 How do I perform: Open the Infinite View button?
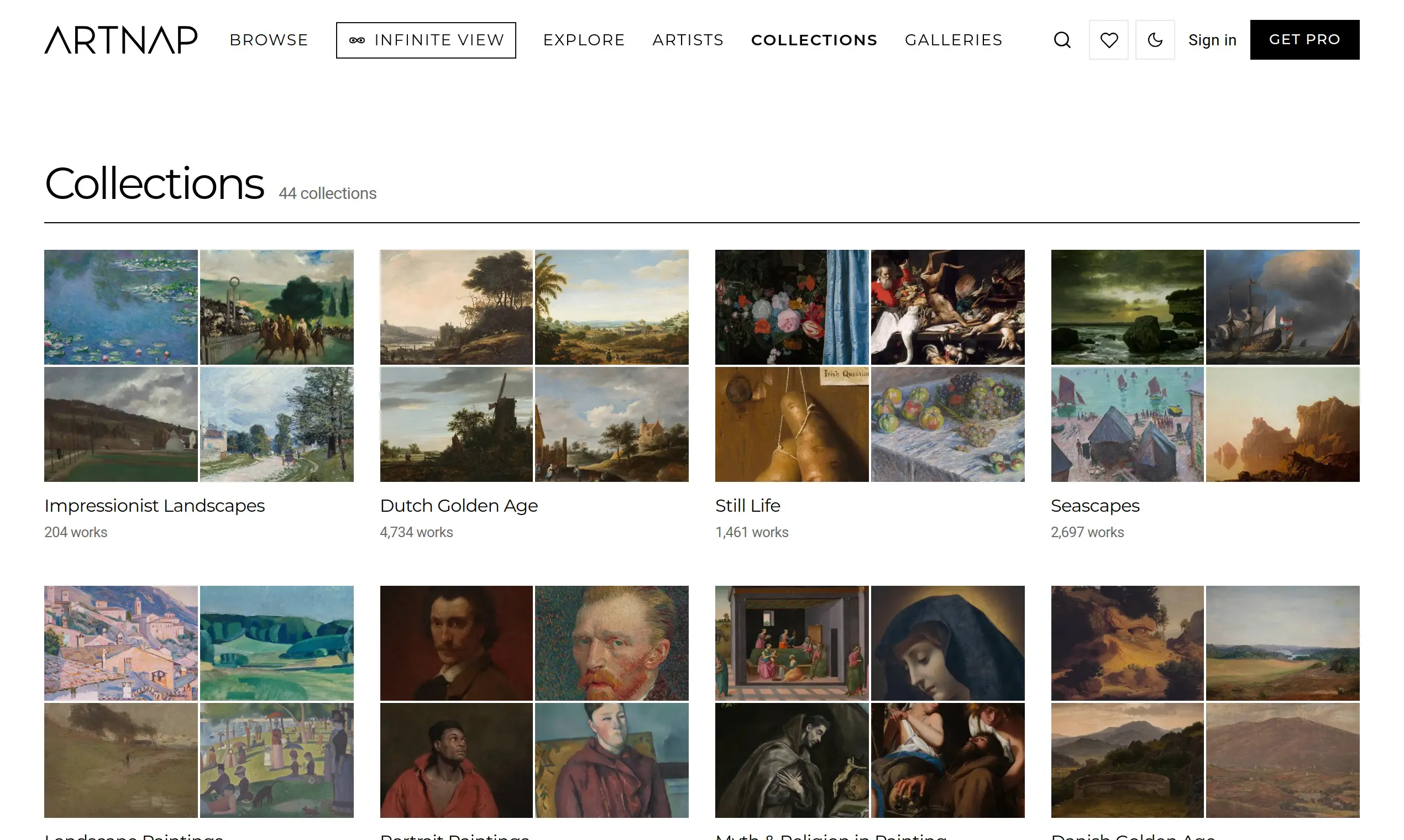[x=426, y=40]
